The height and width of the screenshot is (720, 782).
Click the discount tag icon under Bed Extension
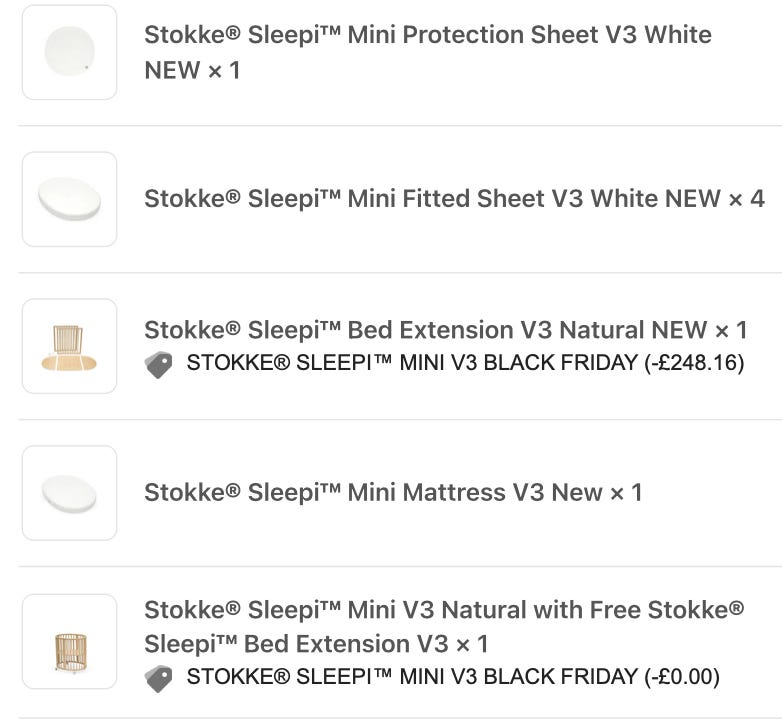tap(158, 365)
